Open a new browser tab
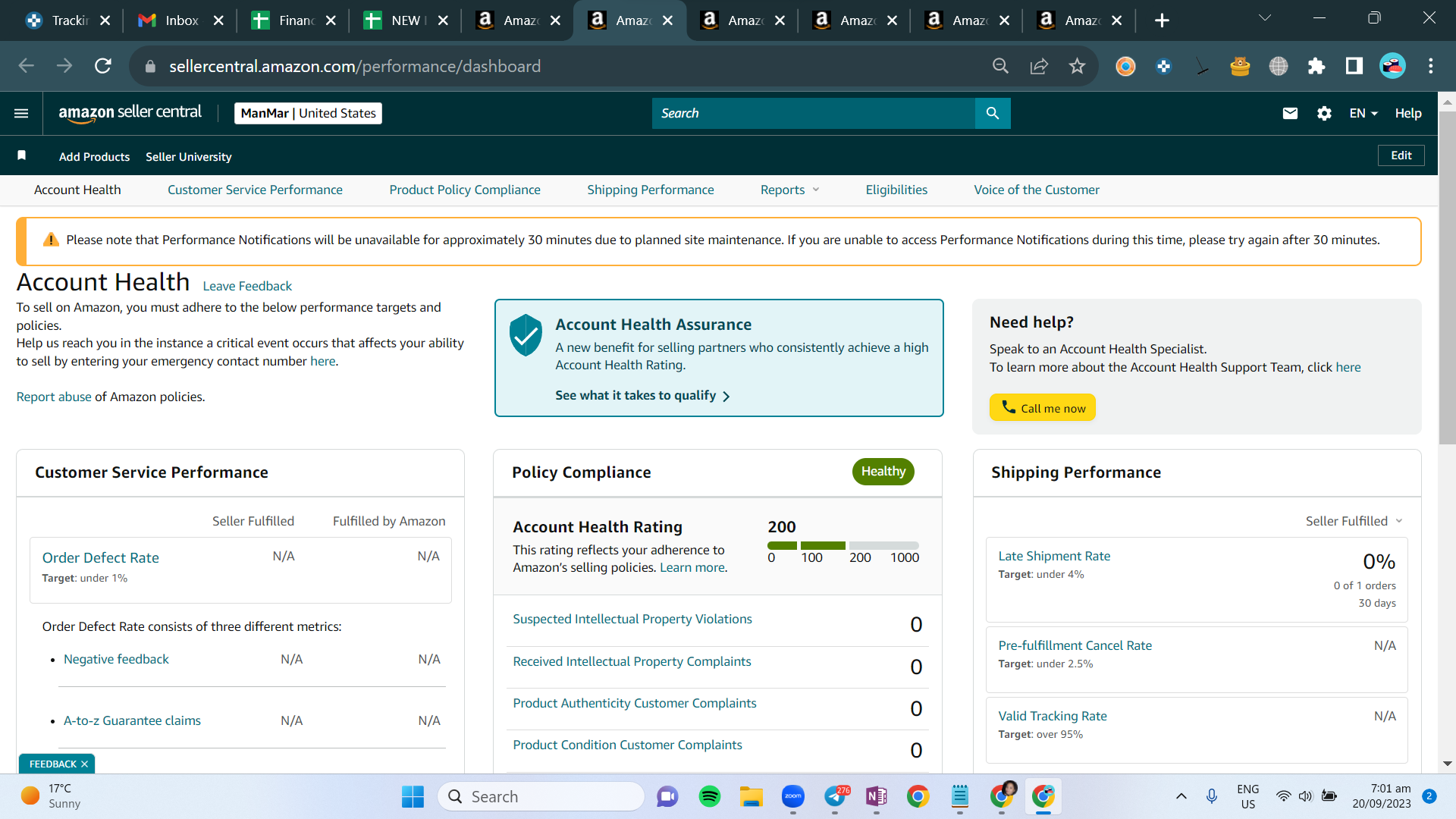Screen dimensions: 1456x819 (1162, 20)
